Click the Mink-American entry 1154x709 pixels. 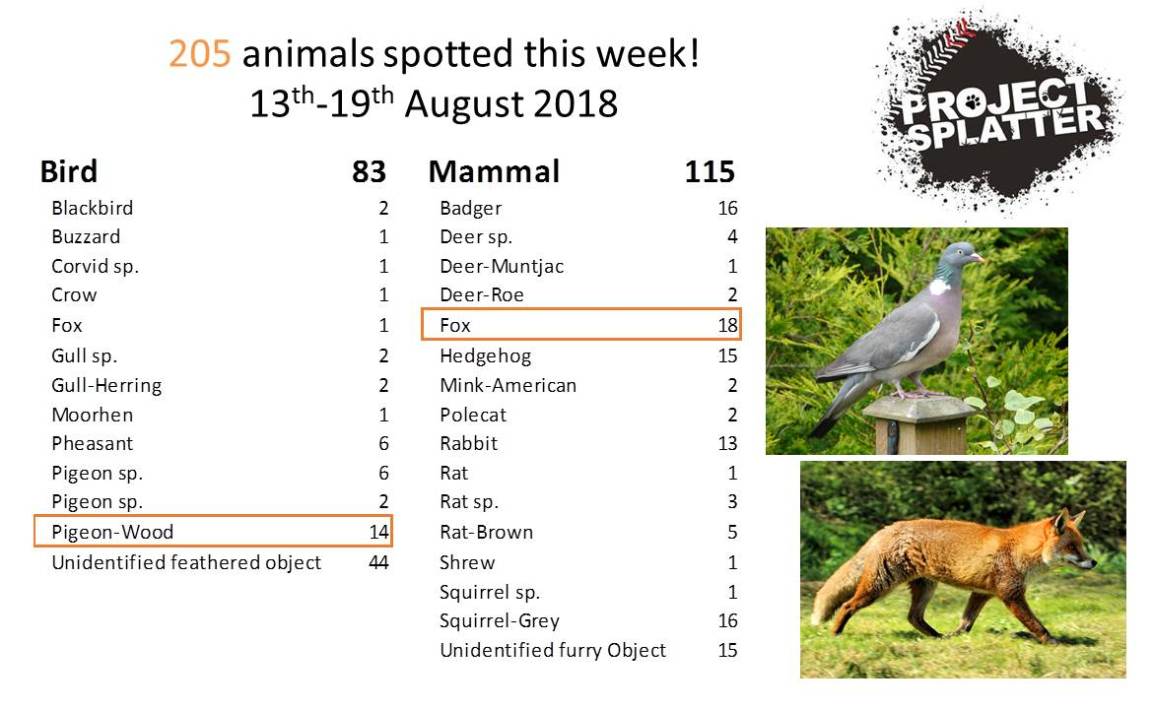(508, 385)
